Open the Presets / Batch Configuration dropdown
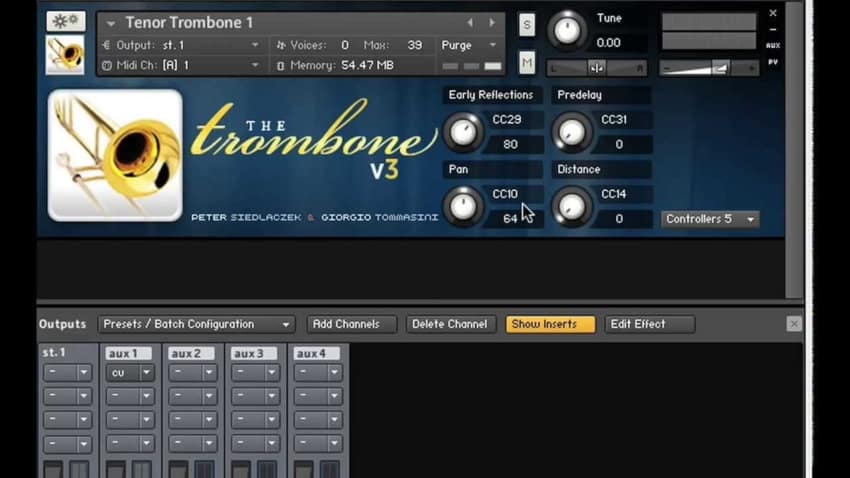 click(196, 324)
